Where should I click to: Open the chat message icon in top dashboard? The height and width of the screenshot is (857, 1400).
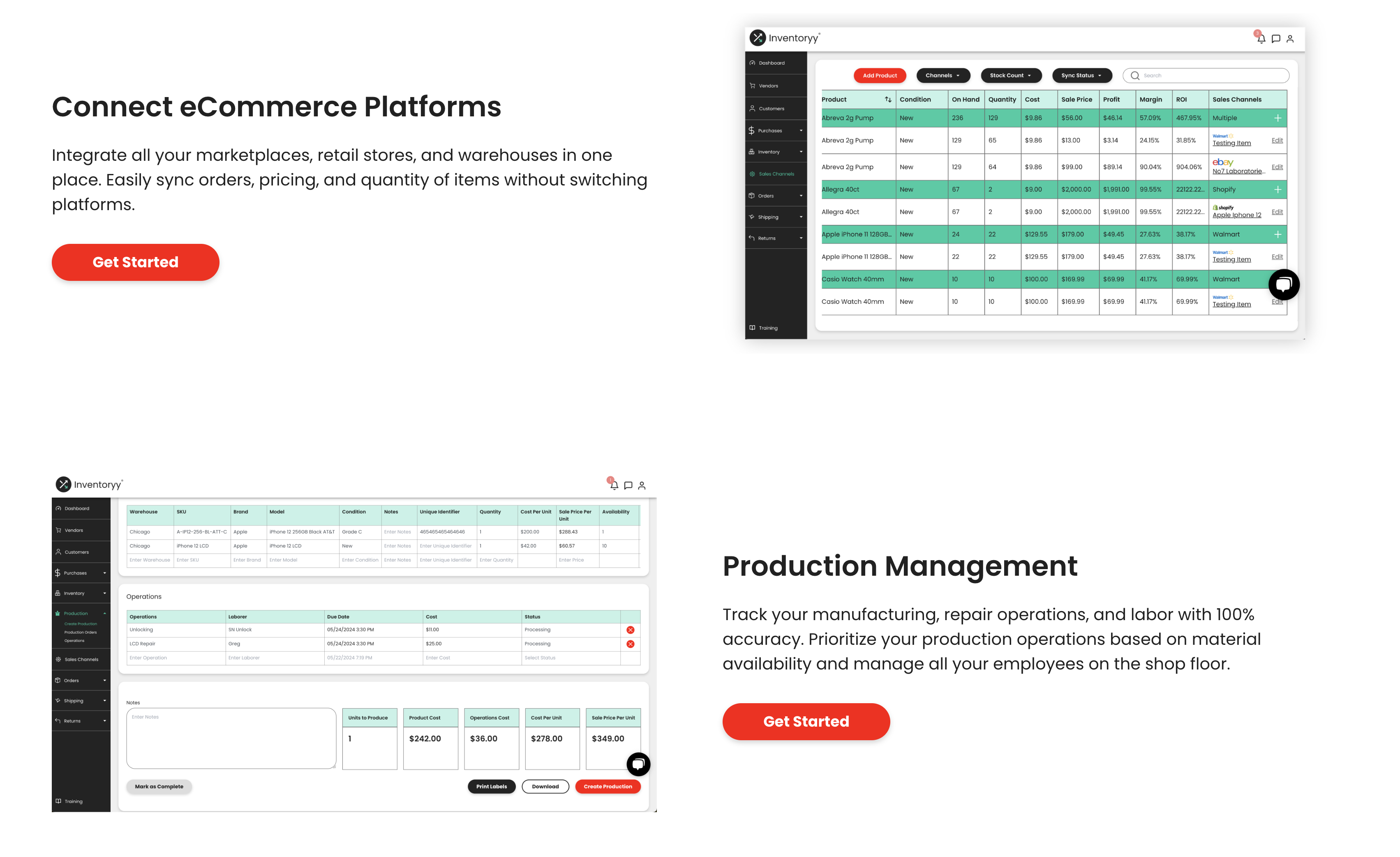click(1275, 39)
